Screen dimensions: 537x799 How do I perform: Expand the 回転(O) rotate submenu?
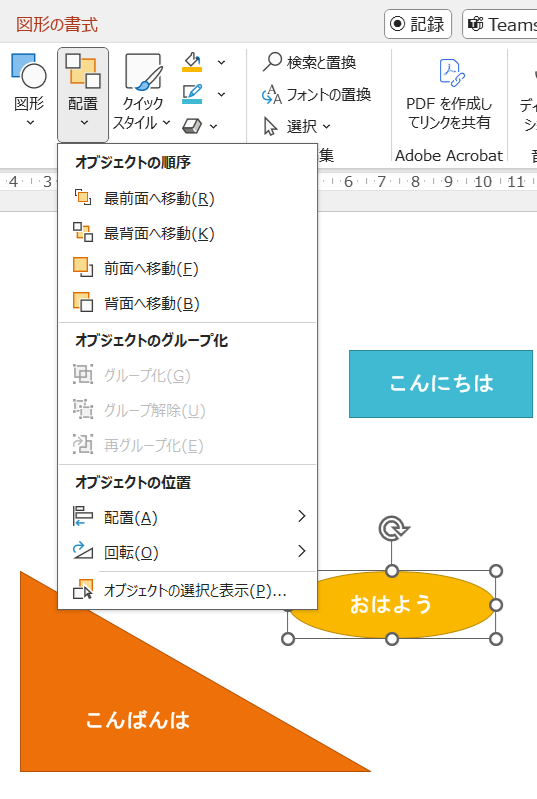pos(187,552)
